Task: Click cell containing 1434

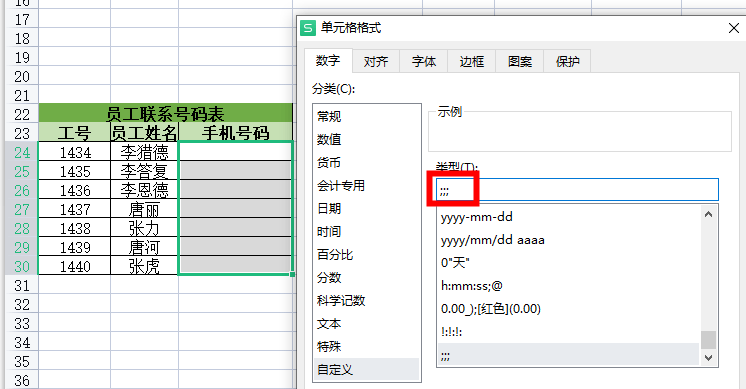Action: (75, 152)
